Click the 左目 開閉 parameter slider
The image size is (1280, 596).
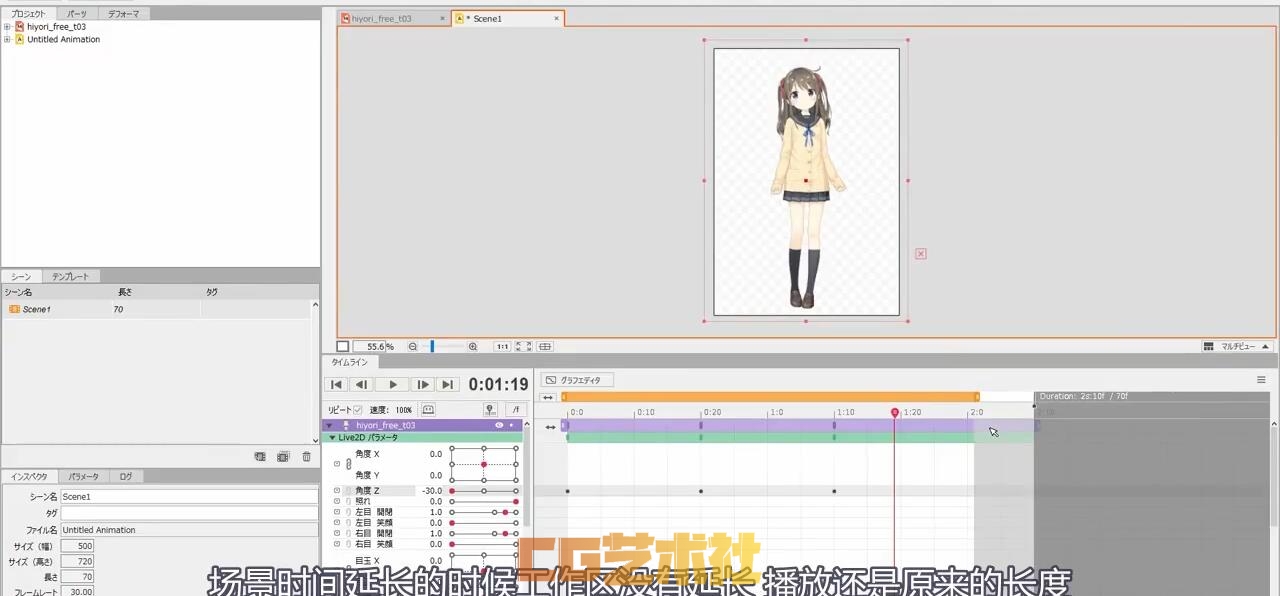tap(484, 512)
